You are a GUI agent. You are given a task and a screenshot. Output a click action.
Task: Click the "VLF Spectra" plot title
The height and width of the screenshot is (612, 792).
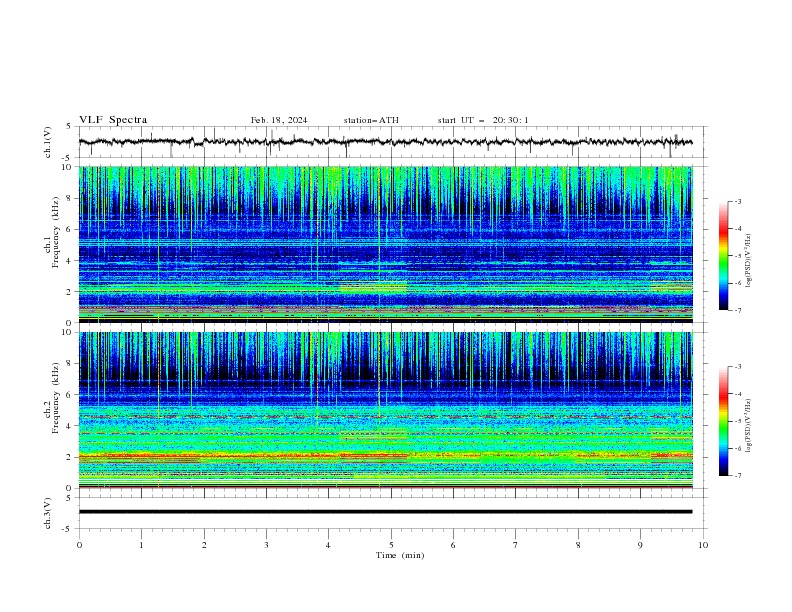point(113,120)
